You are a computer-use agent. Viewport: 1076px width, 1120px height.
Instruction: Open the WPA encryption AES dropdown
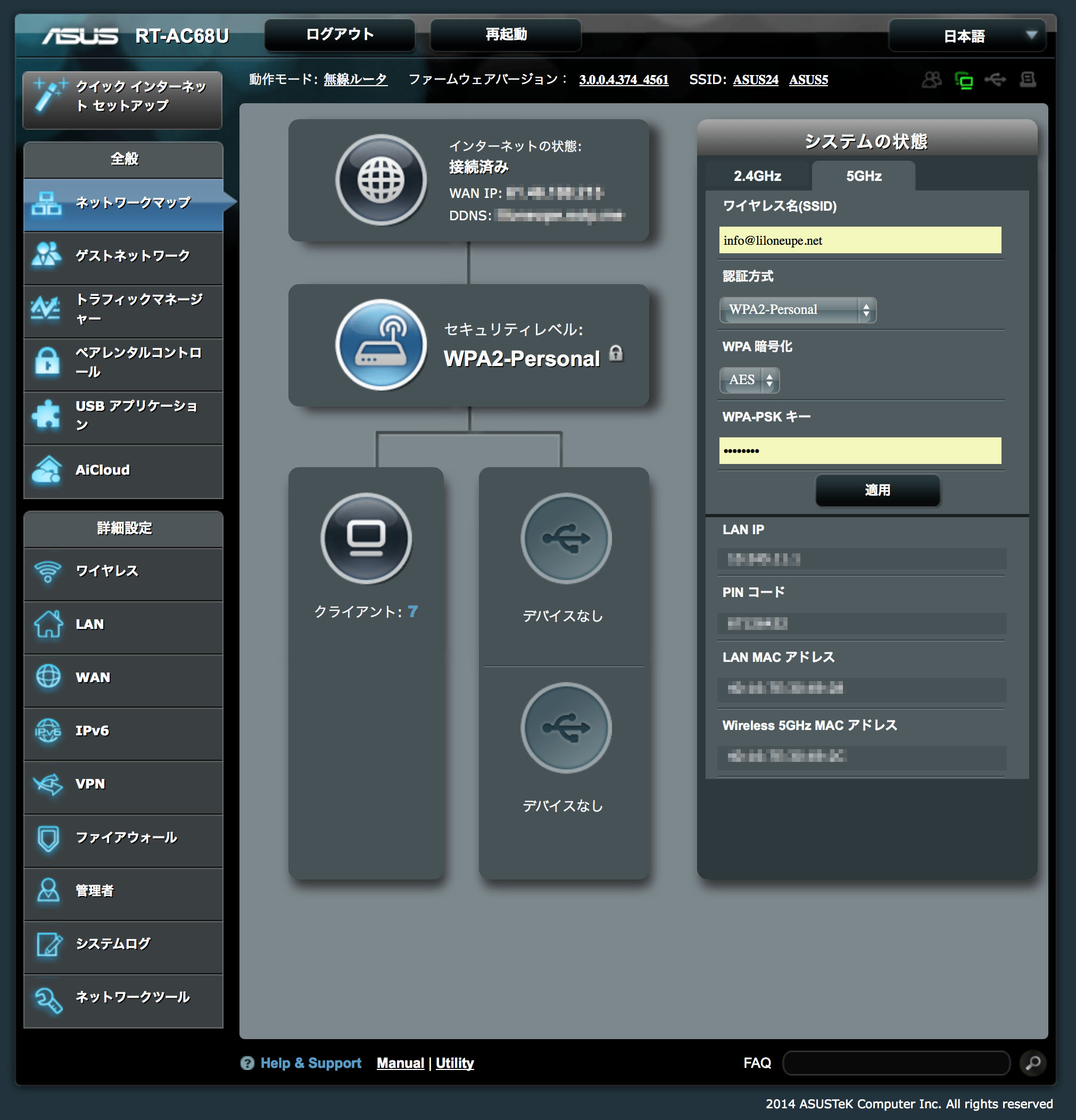tap(749, 380)
